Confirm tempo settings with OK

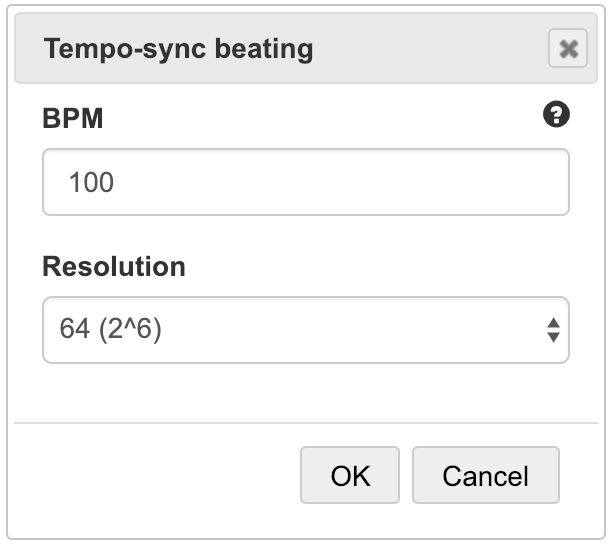click(x=350, y=475)
